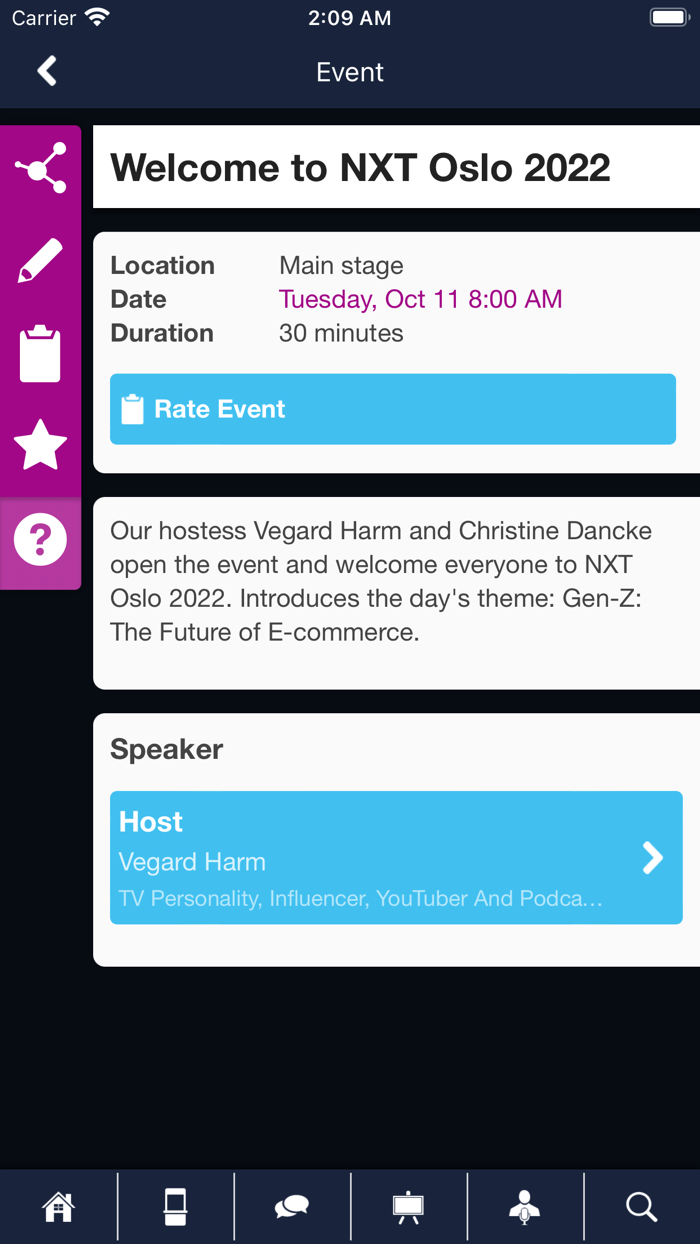700x1244 pixels.
Task: Open the chat bubbles tab
Action: (x=292, y=1207)
